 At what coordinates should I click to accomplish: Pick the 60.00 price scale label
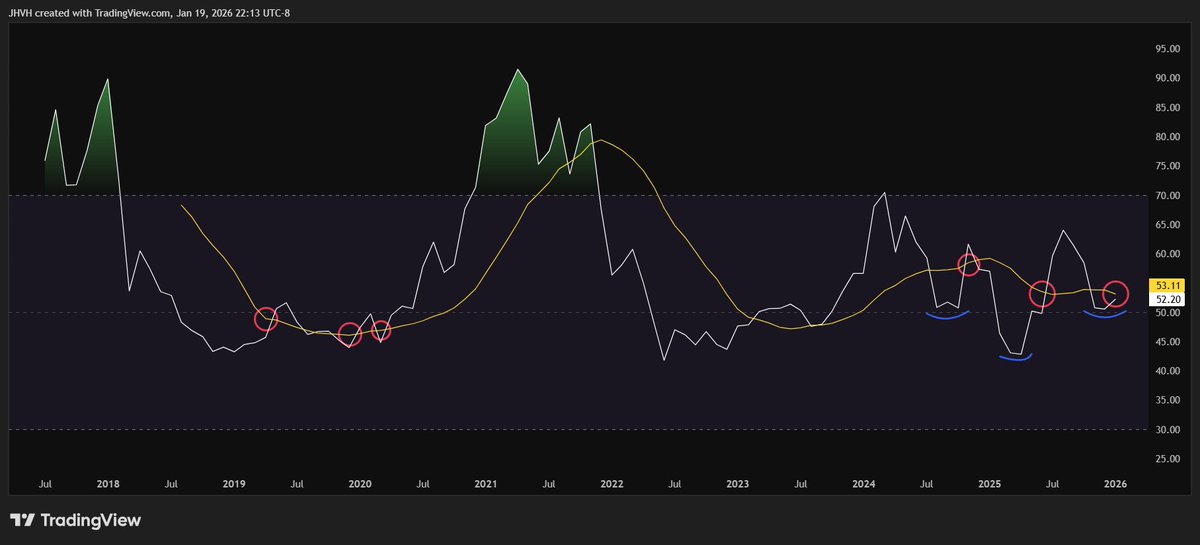(x=1168, y=254)
